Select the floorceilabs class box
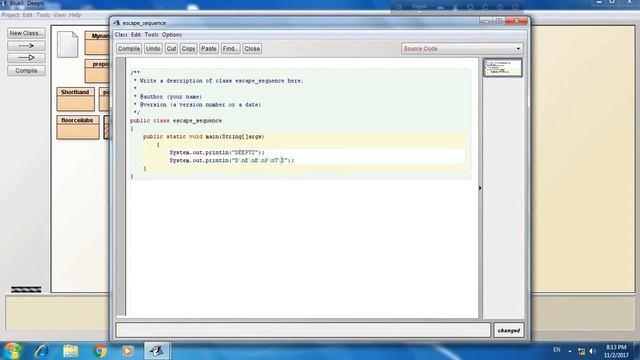This screenshot has height=360, width=640. [78, 127]
